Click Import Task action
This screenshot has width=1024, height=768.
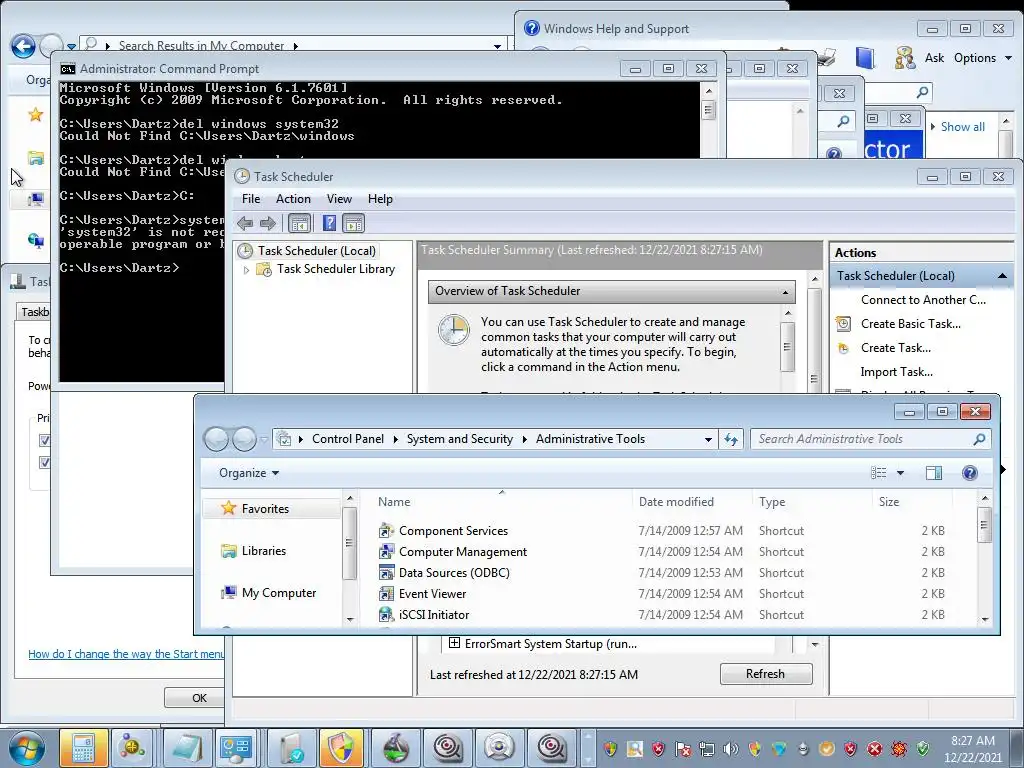[x=896, y=372]
